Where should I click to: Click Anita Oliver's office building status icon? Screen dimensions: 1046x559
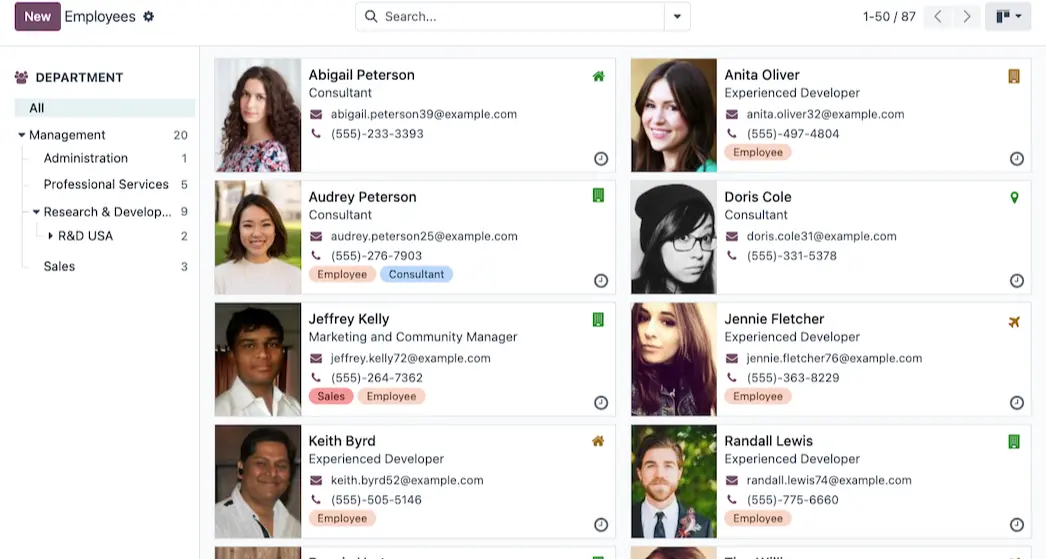(1014, 76)
